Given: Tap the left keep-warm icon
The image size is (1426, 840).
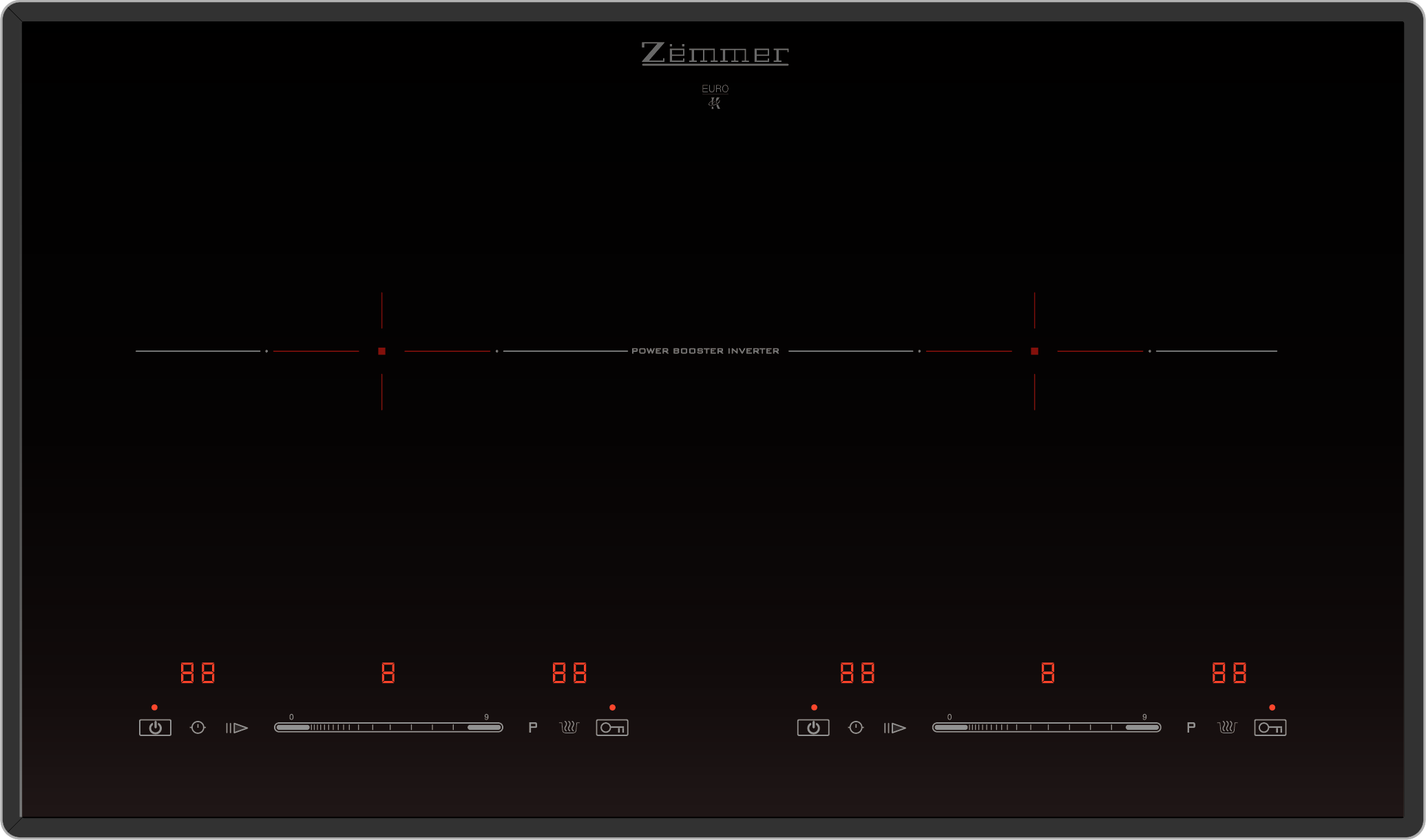Looking at the screenshot, I should [569, 728].
